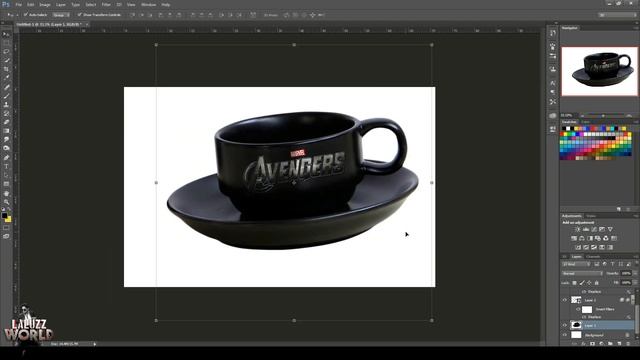Switch to the Styles tab
The height and width of the screenshot is (360, 640).
point(591,216)
